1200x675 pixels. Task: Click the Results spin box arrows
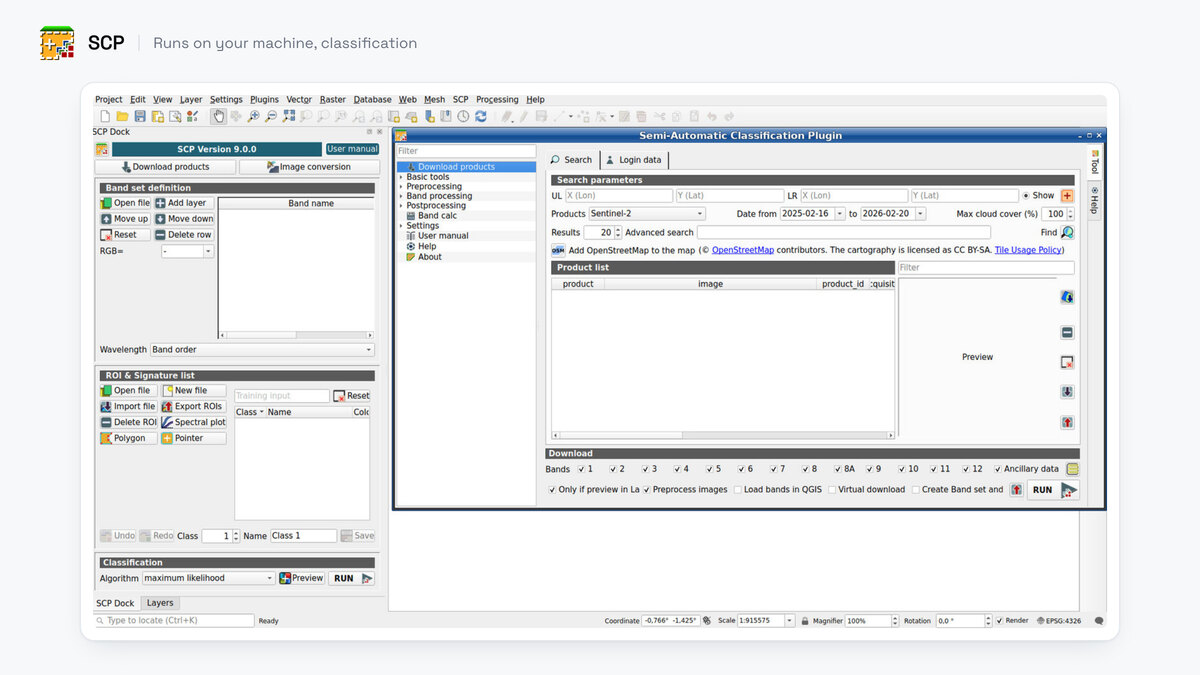[x=619, y=232]
